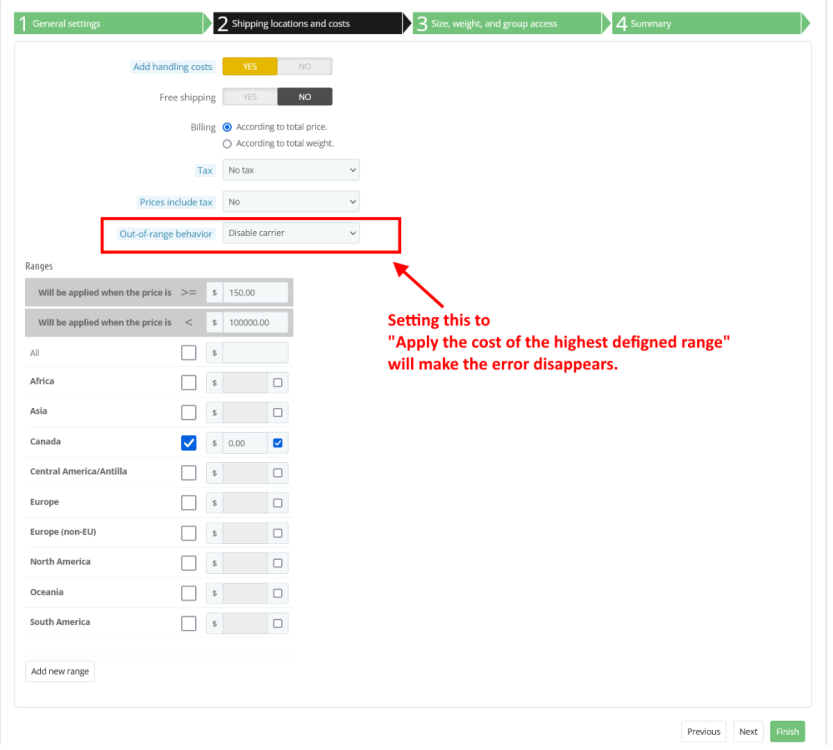Click the Previous button

pos(703,731)
